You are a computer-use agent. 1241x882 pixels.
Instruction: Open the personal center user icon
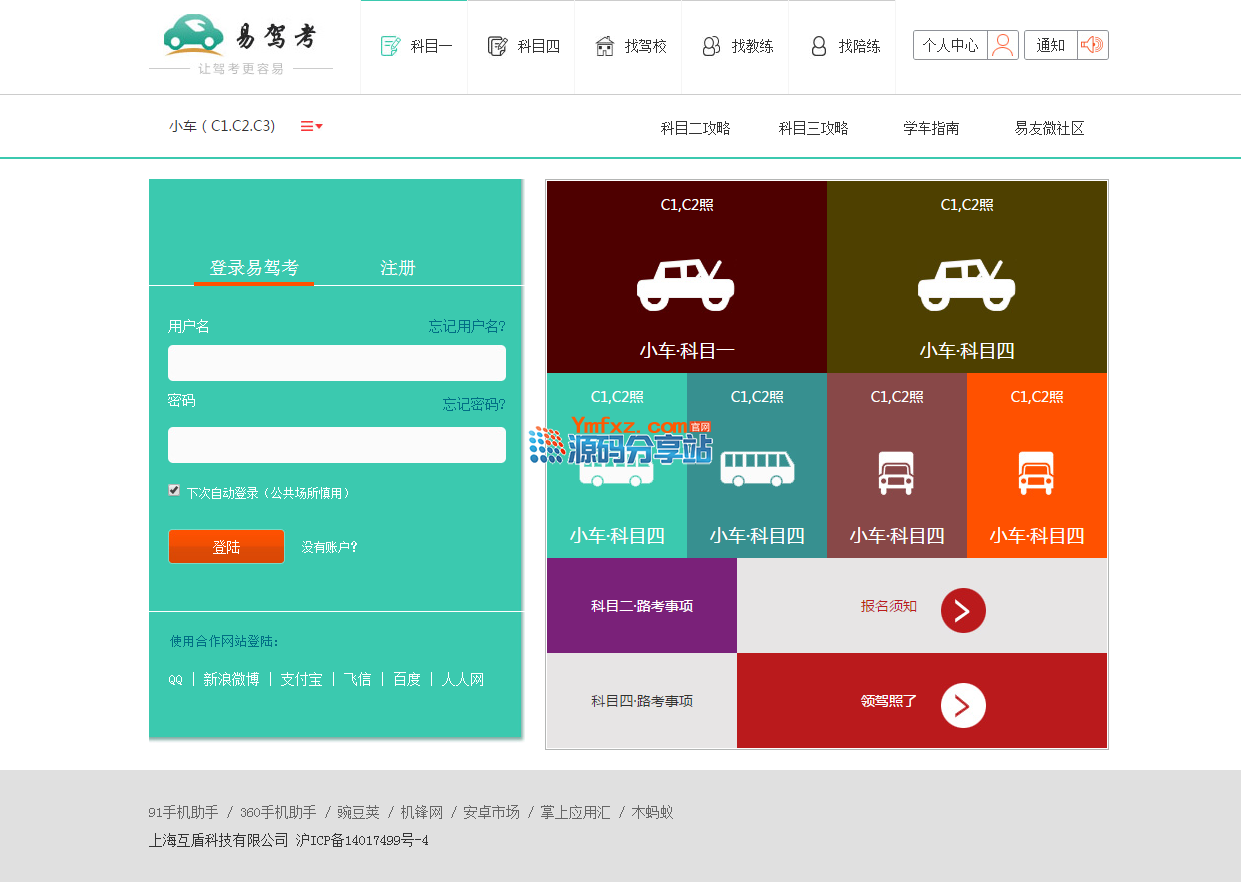click(x=1002, y=45)
